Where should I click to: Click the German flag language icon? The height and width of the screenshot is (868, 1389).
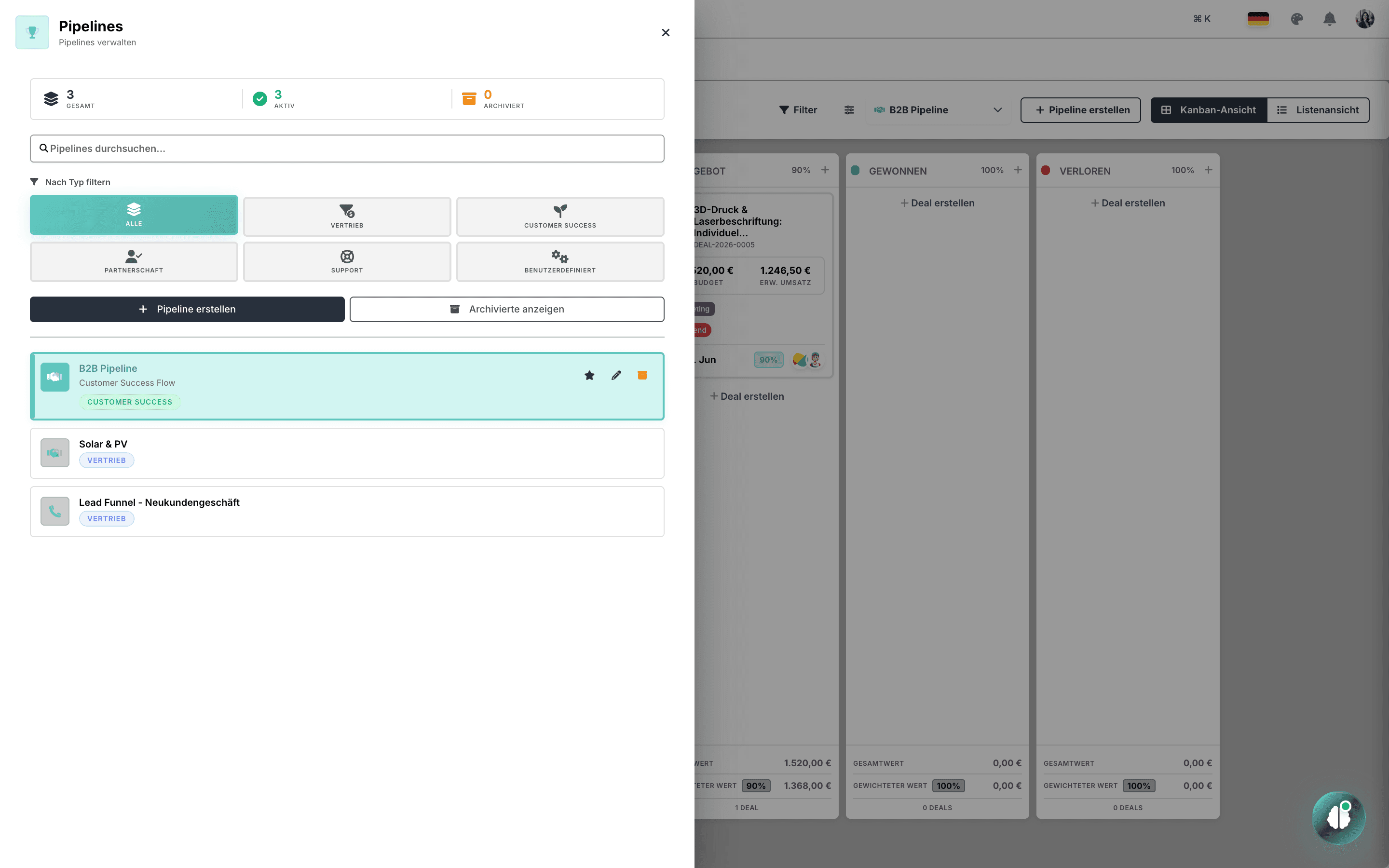click(1257, 19)
